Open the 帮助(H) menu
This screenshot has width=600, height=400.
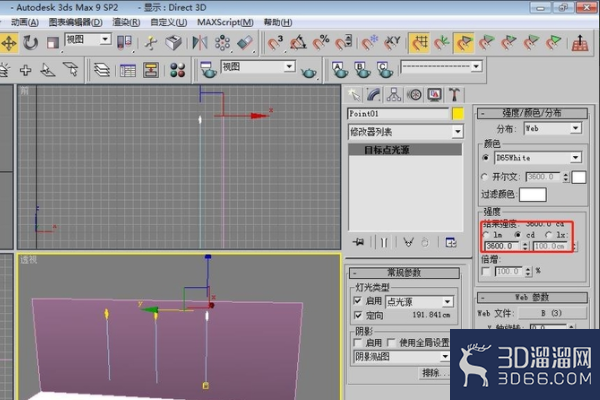pyautogui.click(x=278, y=22)
